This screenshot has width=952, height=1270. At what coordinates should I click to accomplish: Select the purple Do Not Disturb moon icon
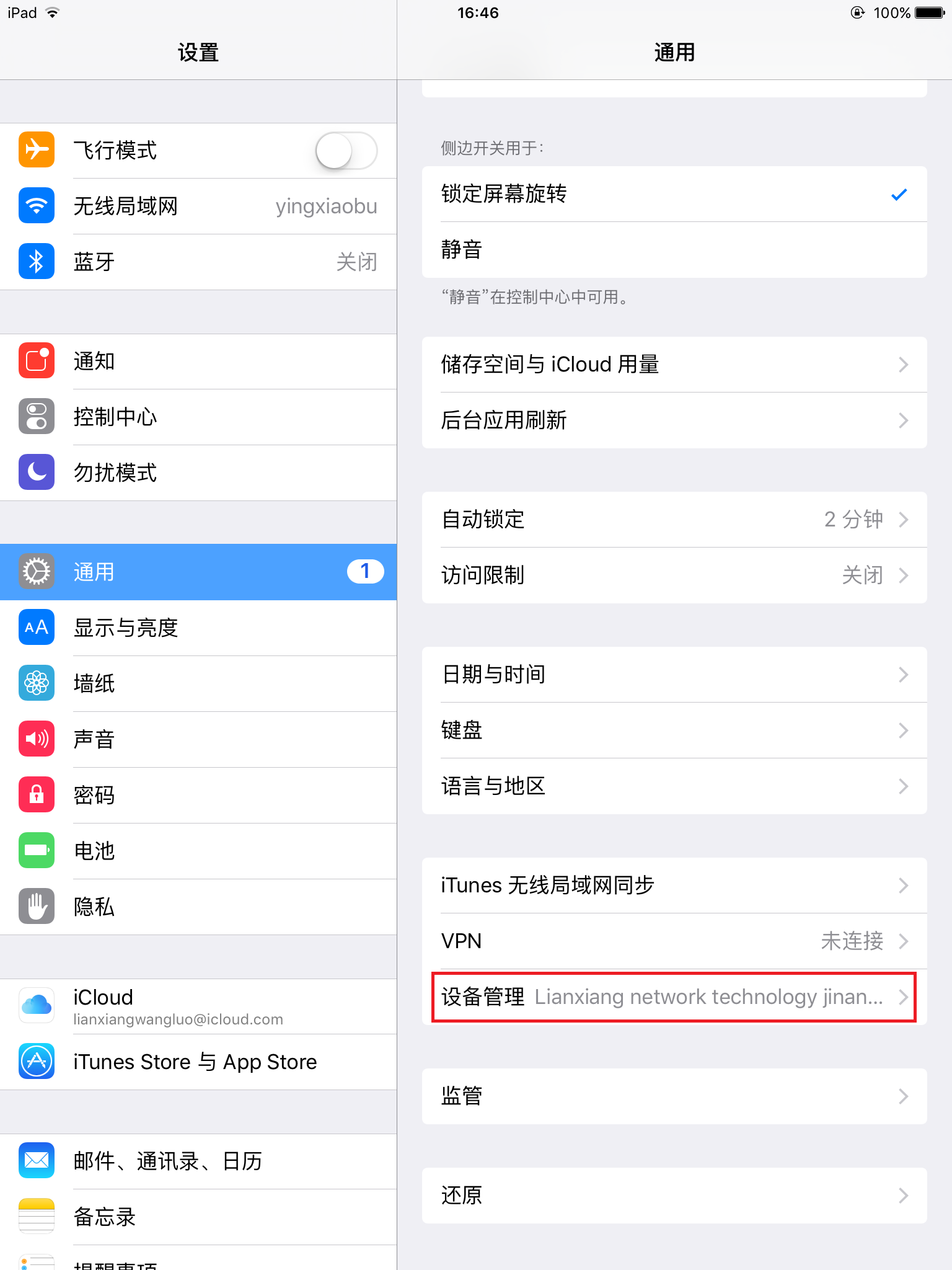pos(37,472)
